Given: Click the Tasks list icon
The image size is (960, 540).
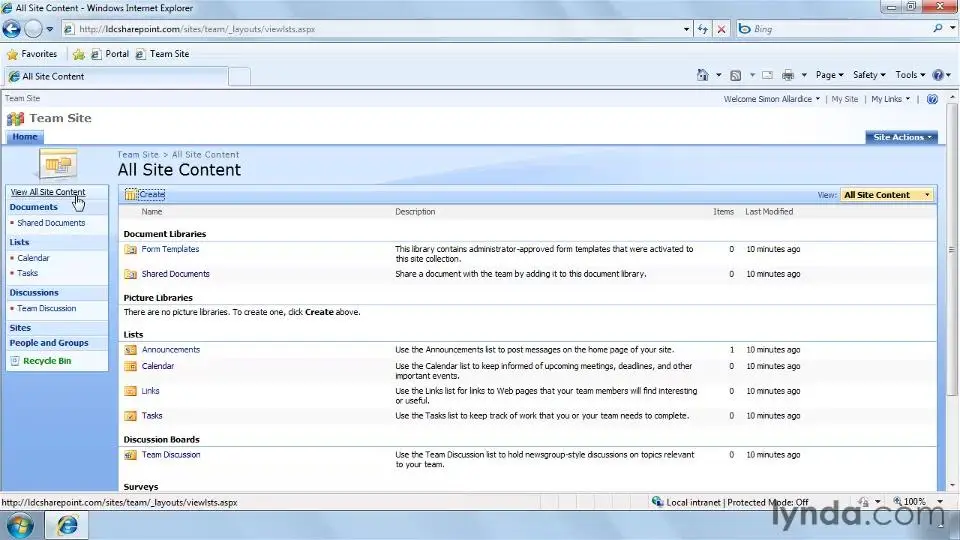Looking at the screenshot, I should click(130, 416).
